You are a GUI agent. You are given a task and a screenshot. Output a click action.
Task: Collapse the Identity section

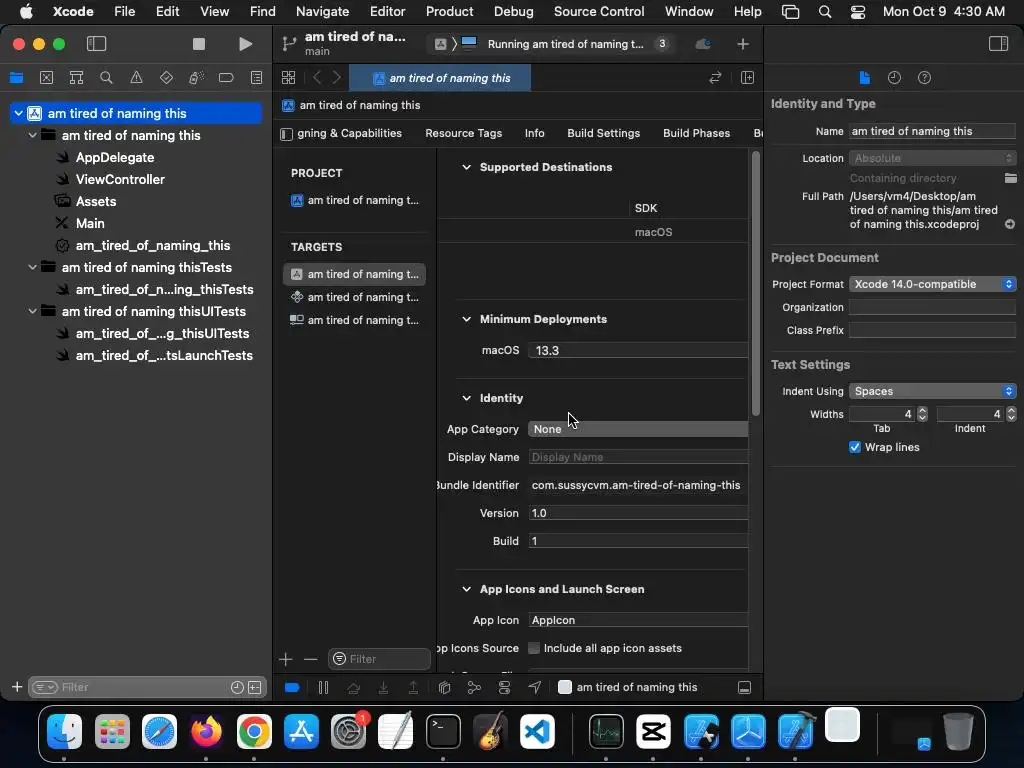click(466, 398)
